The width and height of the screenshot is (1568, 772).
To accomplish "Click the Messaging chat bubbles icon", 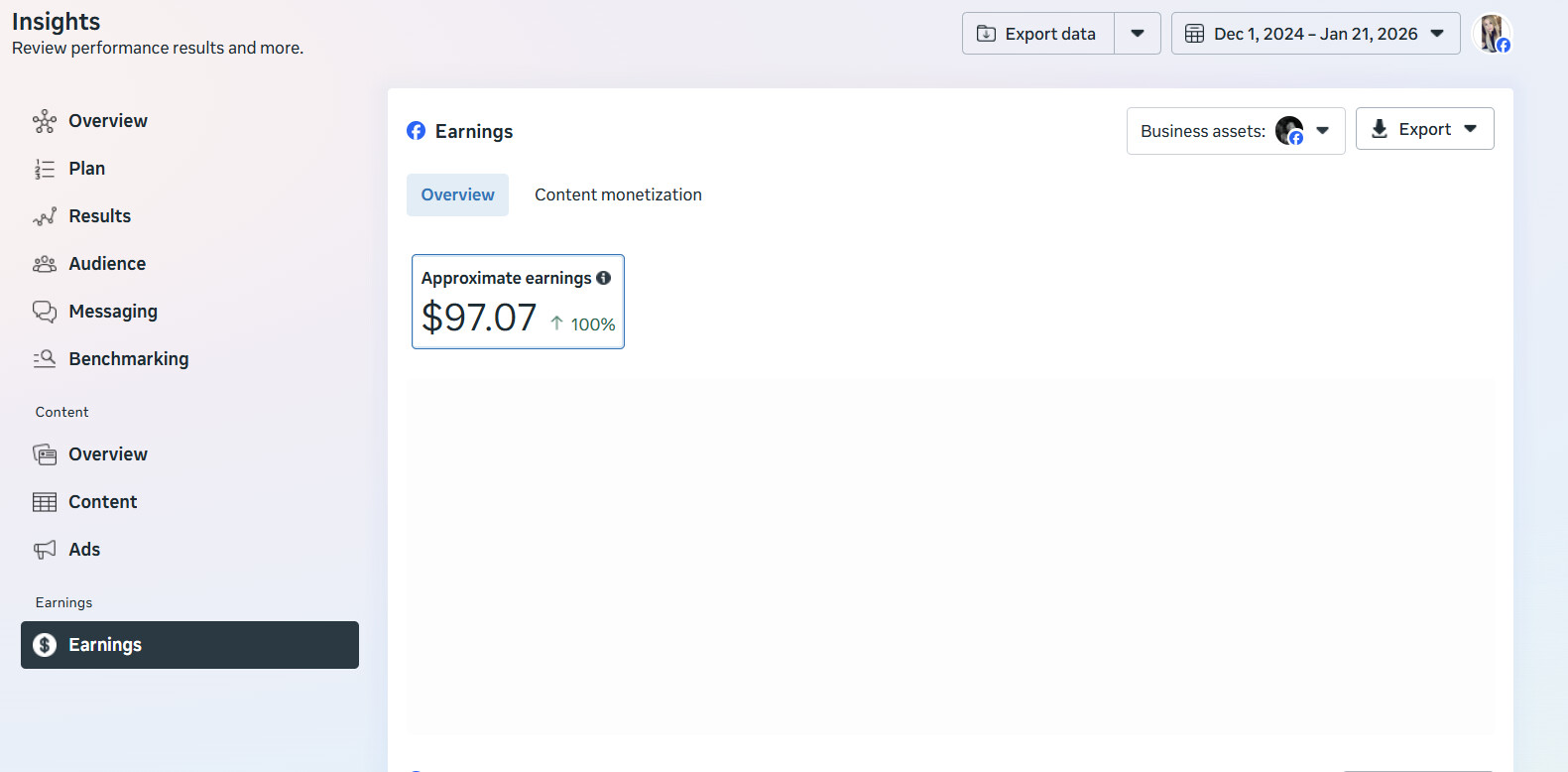I will point(45,312).
